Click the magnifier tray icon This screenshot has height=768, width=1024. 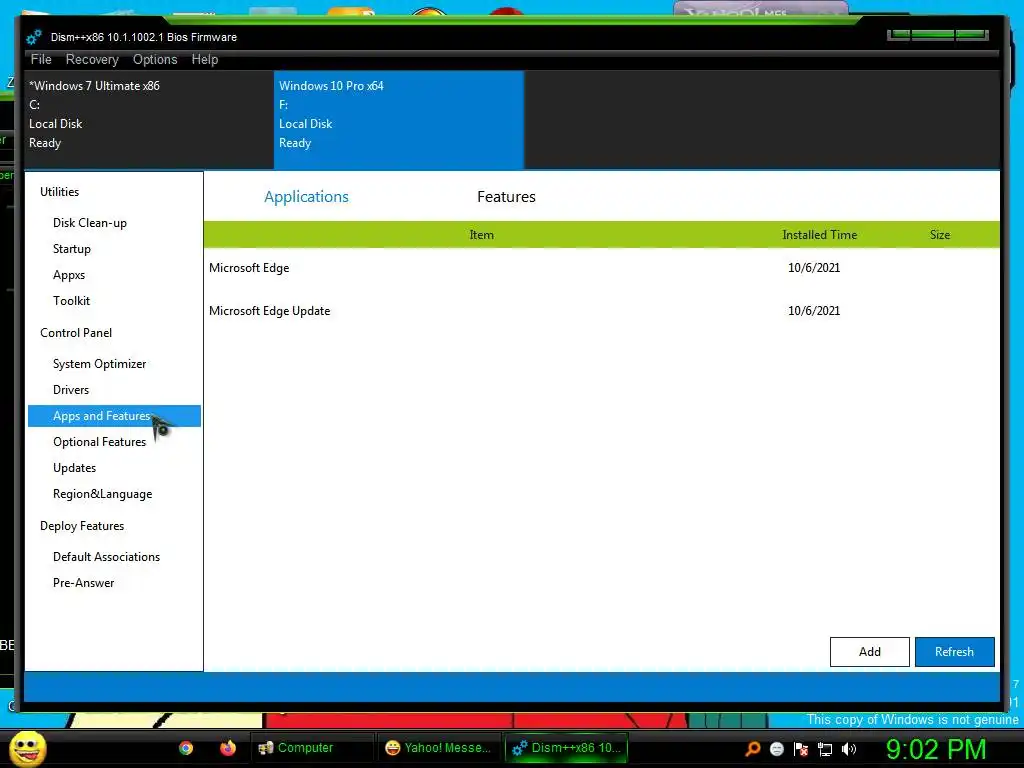[752, 748]
